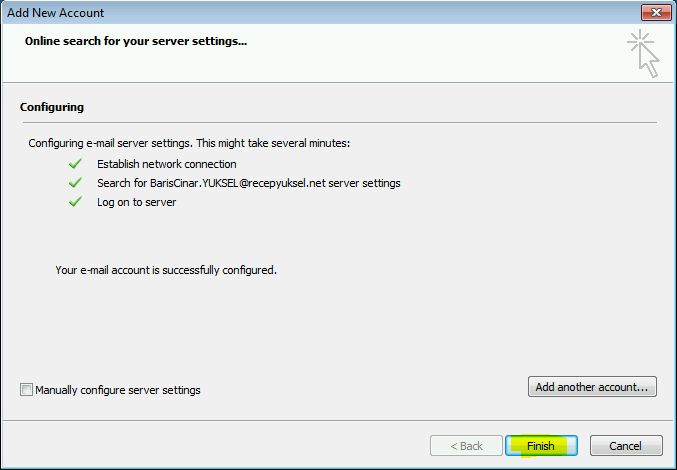Image resolution: width=677 pixels, height=470 pixels.
Task: Select the Establish network connection step text
Action: [167, 164]
